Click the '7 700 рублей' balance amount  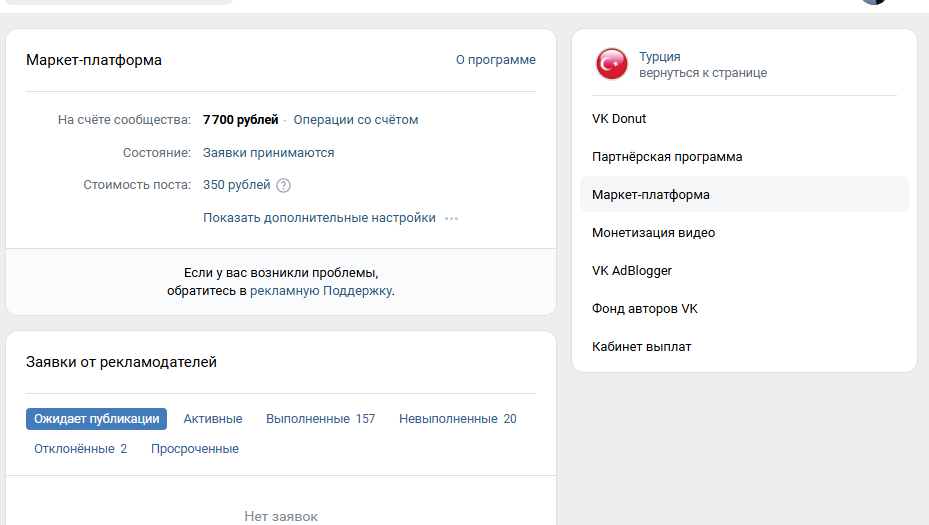pyautogui.click(x=241, y=120)
